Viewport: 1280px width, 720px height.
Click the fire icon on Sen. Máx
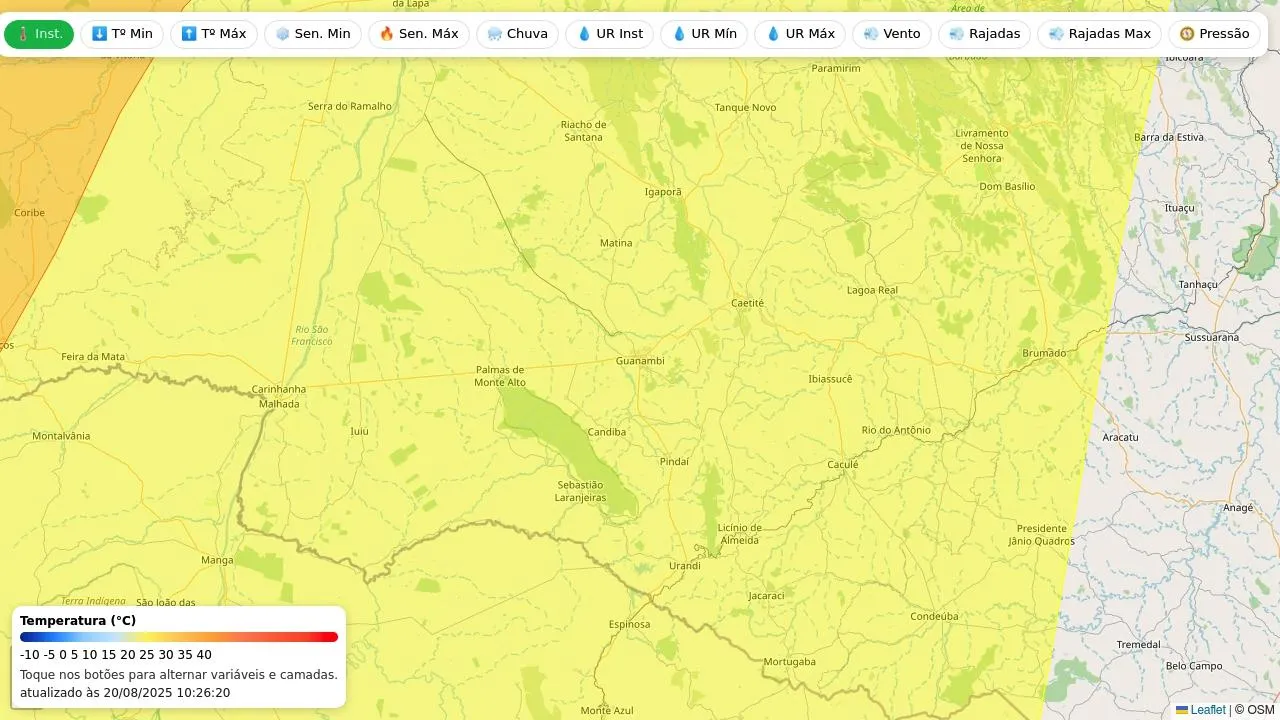tap(387, 34)
